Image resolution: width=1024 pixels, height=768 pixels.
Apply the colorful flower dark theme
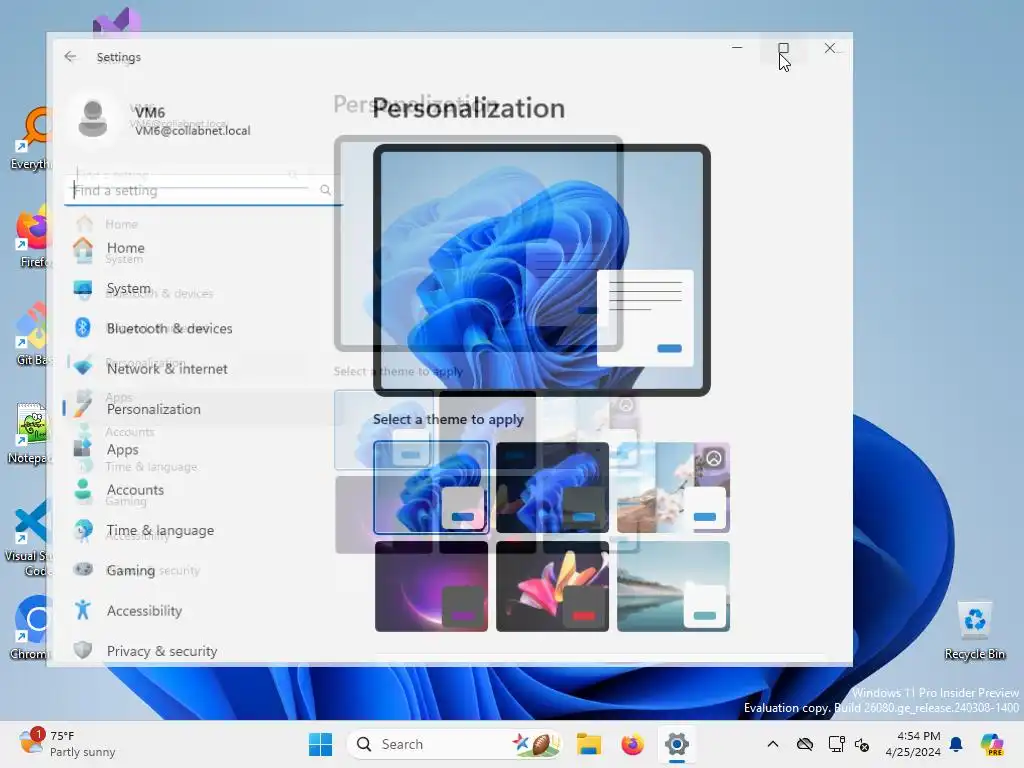pyautogui.click(x=552, y=586)
